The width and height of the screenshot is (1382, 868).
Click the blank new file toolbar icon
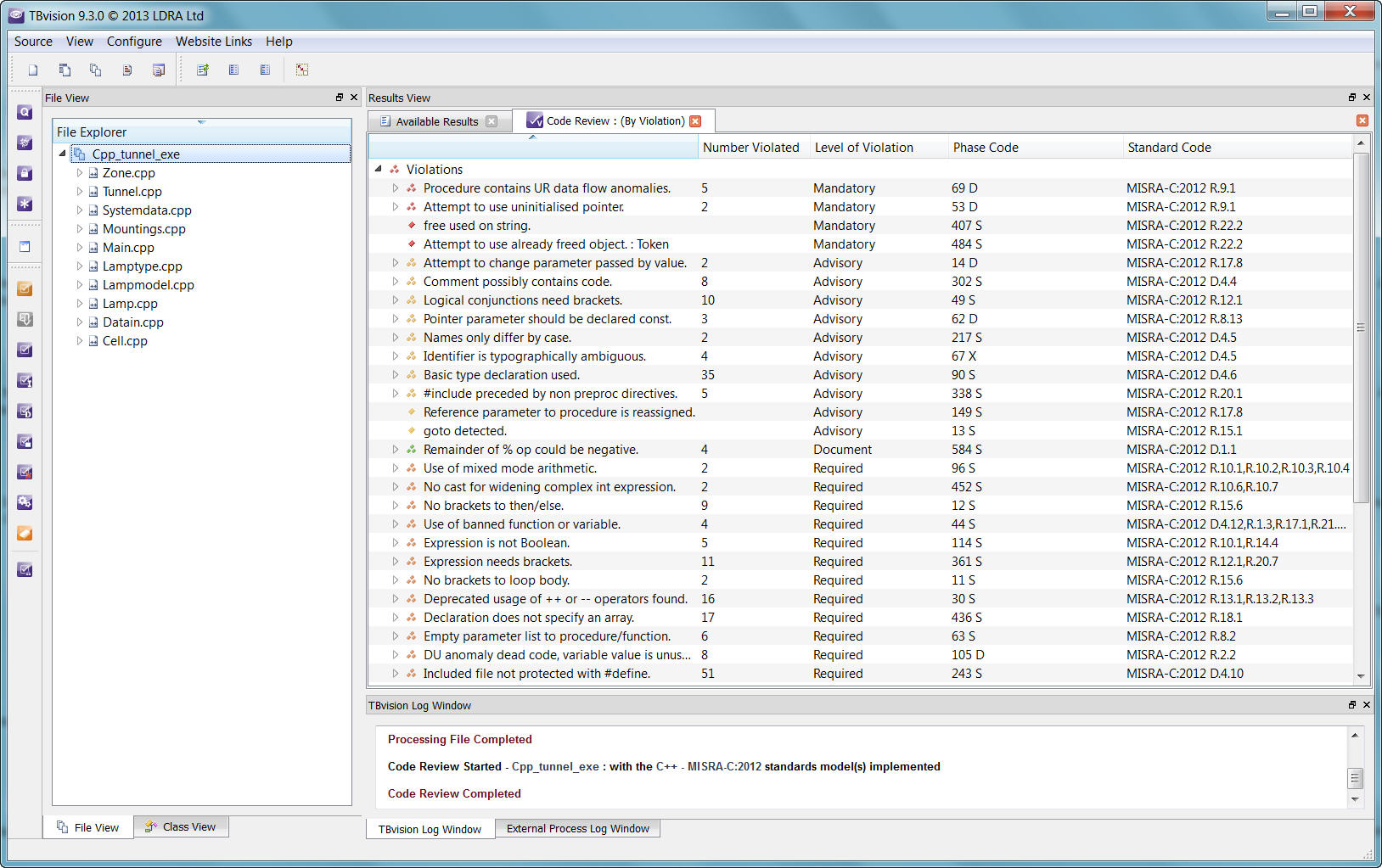(33, 70)
